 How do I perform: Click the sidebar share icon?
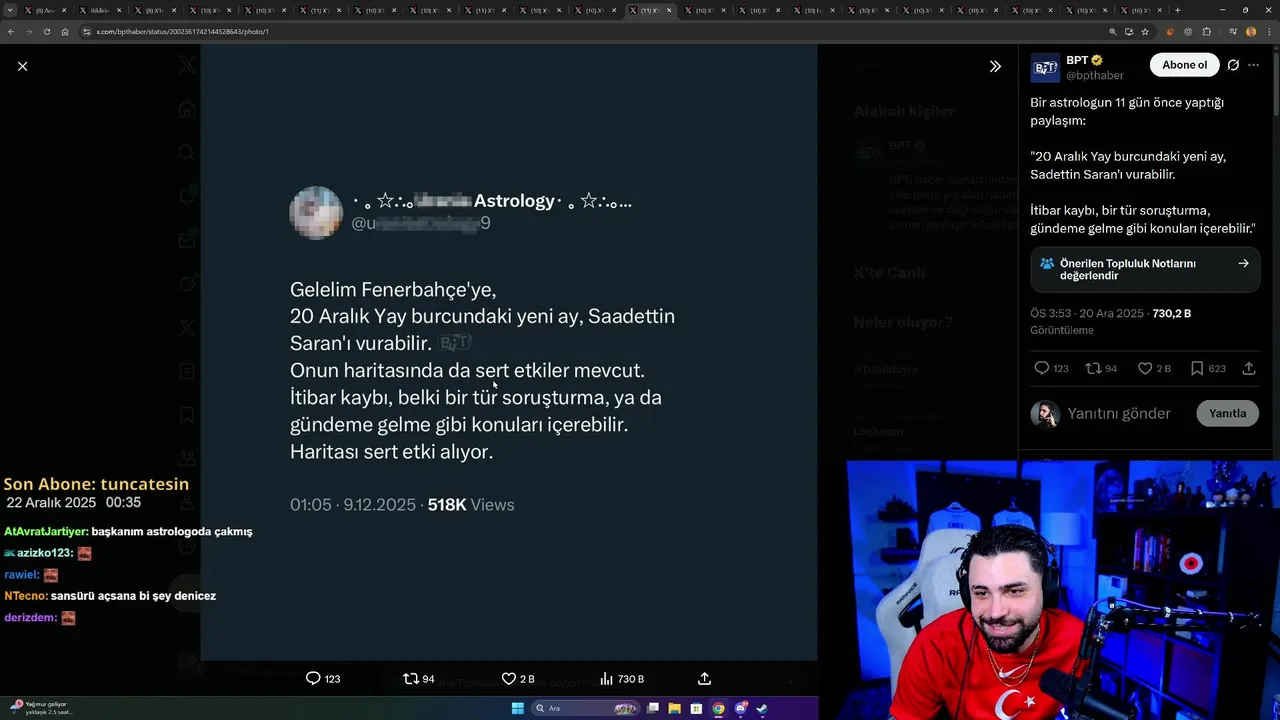[1249, 368]
